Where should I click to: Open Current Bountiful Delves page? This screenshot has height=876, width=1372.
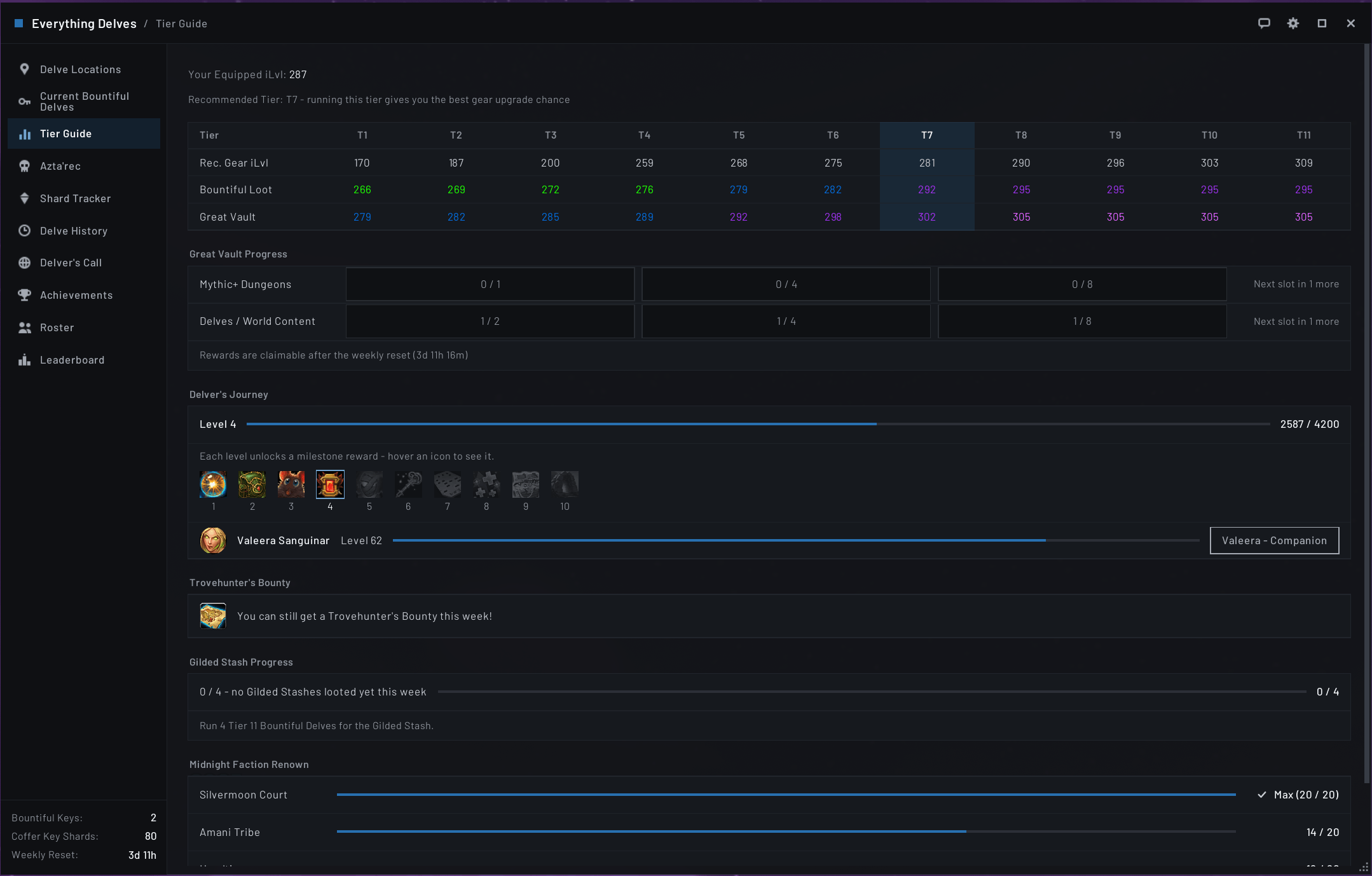point(84,102)
